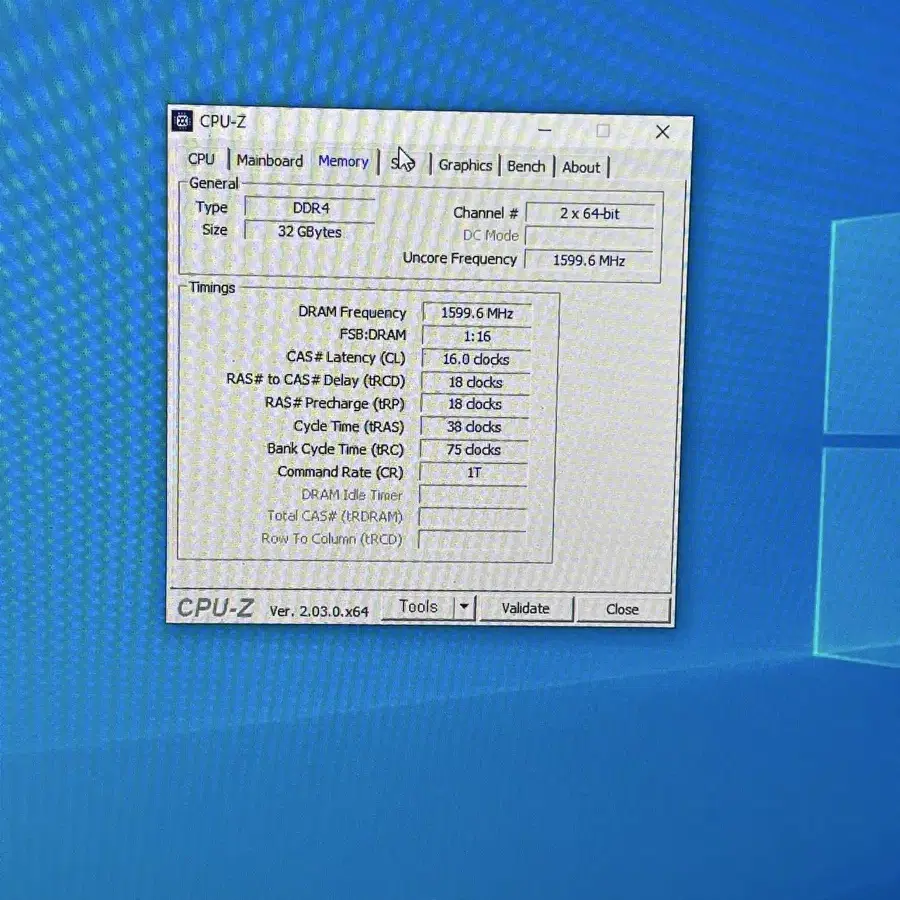
Task: Click the "Cycle Time (tRAS)" label
Action: (x=348, y=426)
